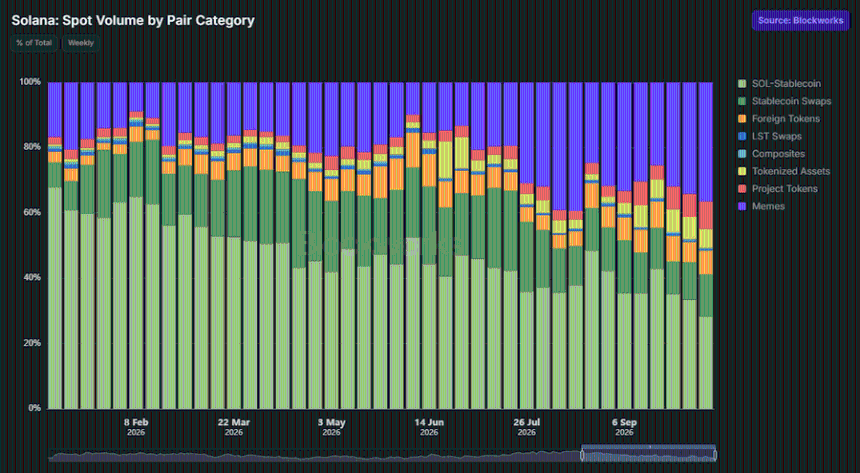
Task: Select the Weekly interval chip
Action: pos(81,43)
